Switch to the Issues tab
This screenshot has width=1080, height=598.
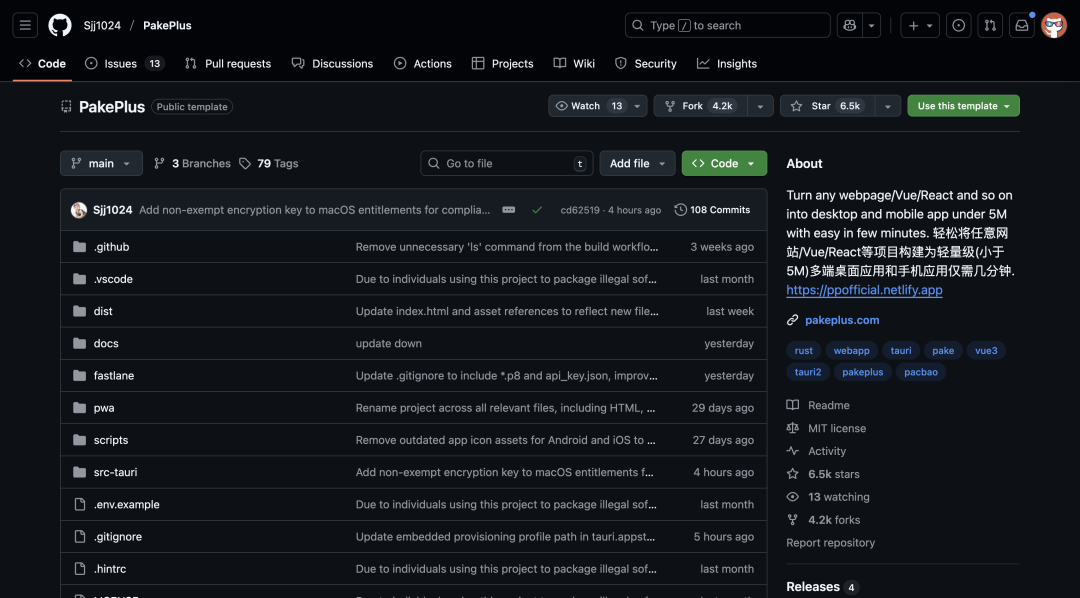124,63
